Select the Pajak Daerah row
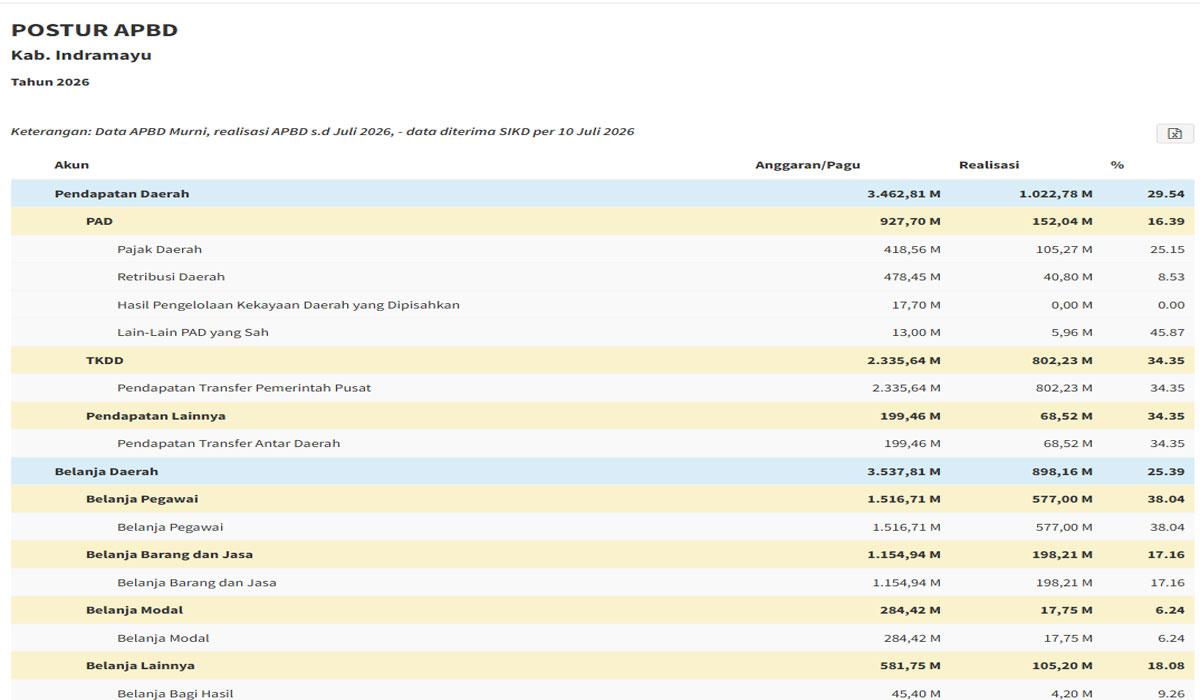1200x700 pixels. pyautogui.click(x=603, y=249)
